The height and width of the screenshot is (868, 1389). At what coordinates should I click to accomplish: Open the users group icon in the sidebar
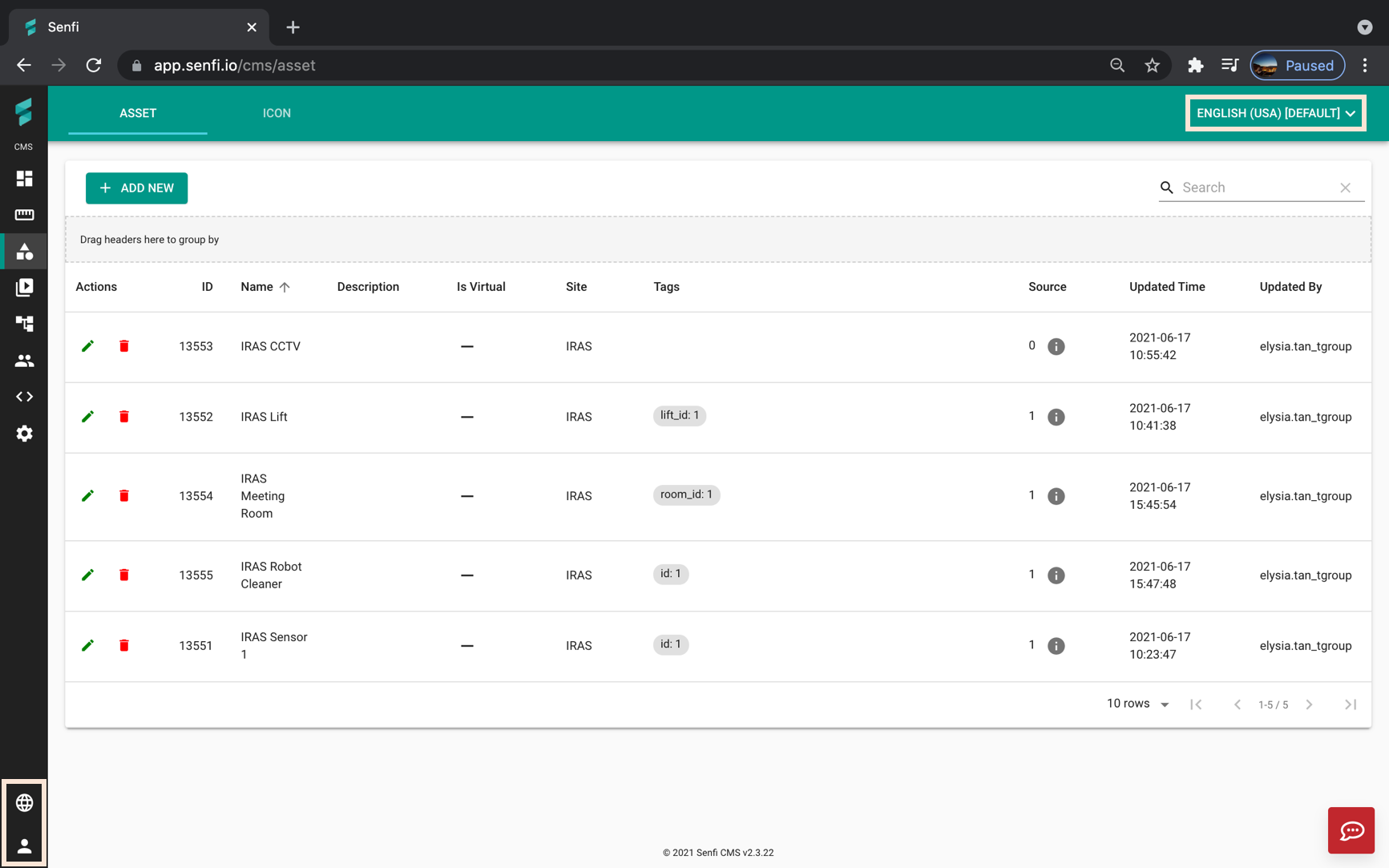tap(24, 361)
